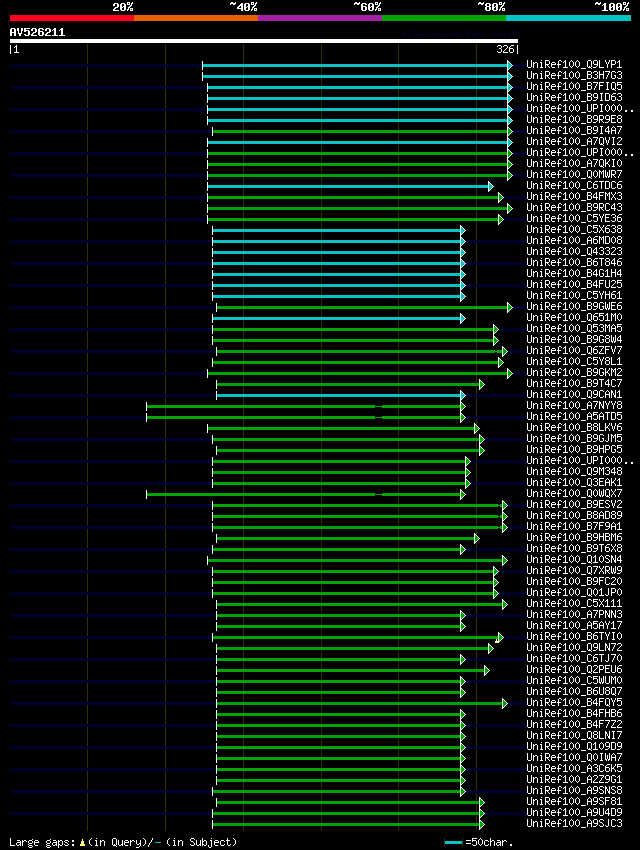
Task: Open hit UniRef100_B4FQY5
Action: (x=574, y=702)
